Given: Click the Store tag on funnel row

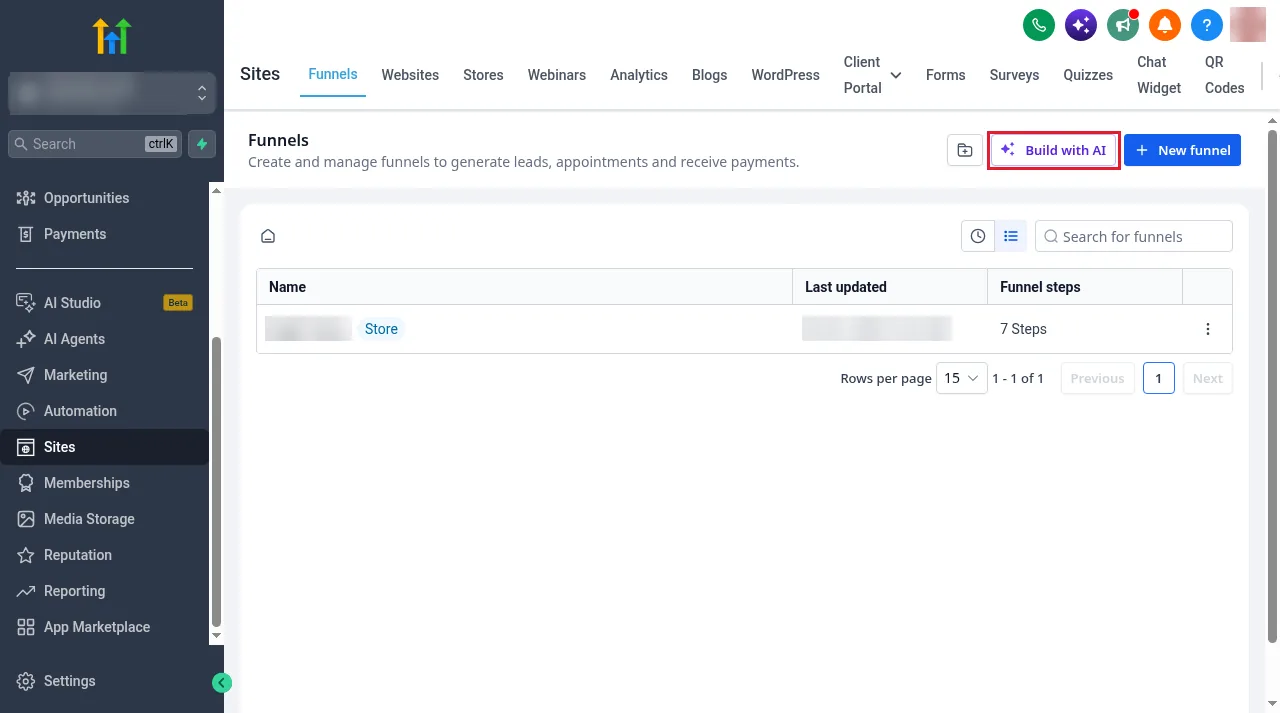Looking at the screenshot, I should [x=381, y=329].
